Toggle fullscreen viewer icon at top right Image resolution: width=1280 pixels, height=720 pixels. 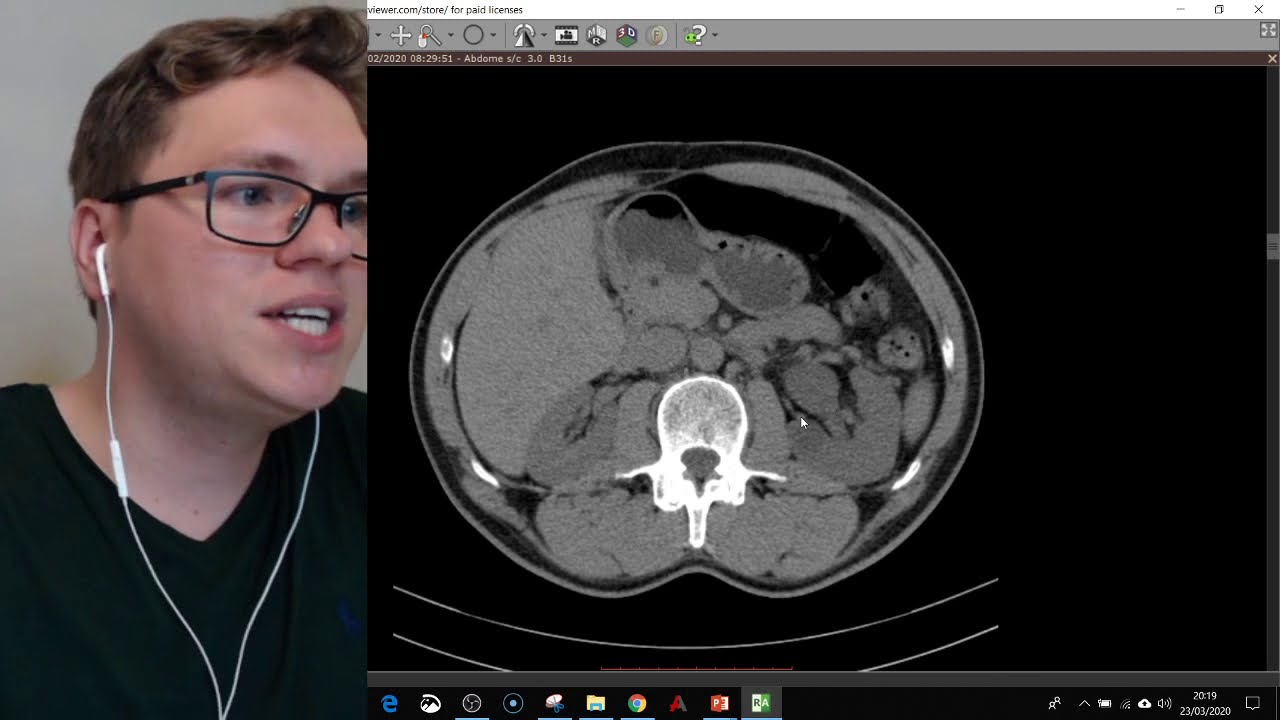(x=1269, y=31)
